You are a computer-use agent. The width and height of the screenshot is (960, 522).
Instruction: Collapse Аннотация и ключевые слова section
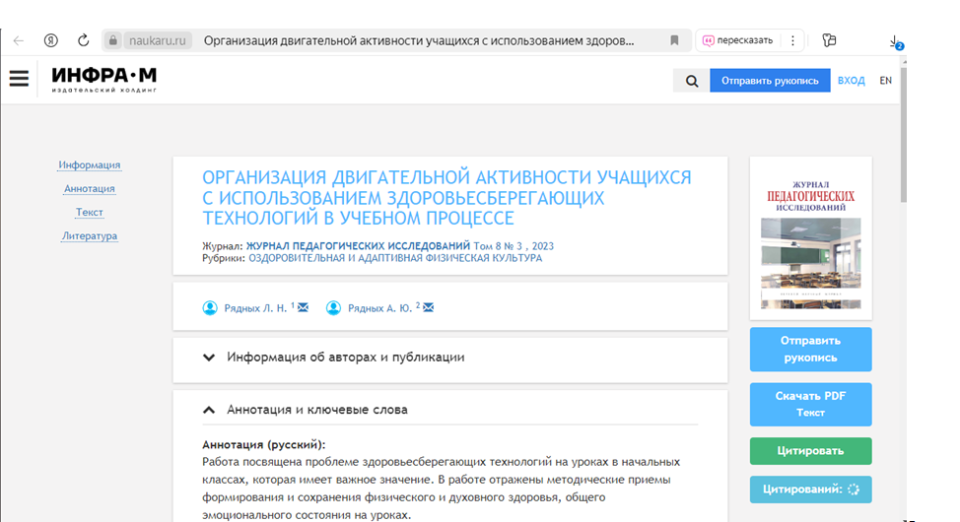[x=317, y=410]
